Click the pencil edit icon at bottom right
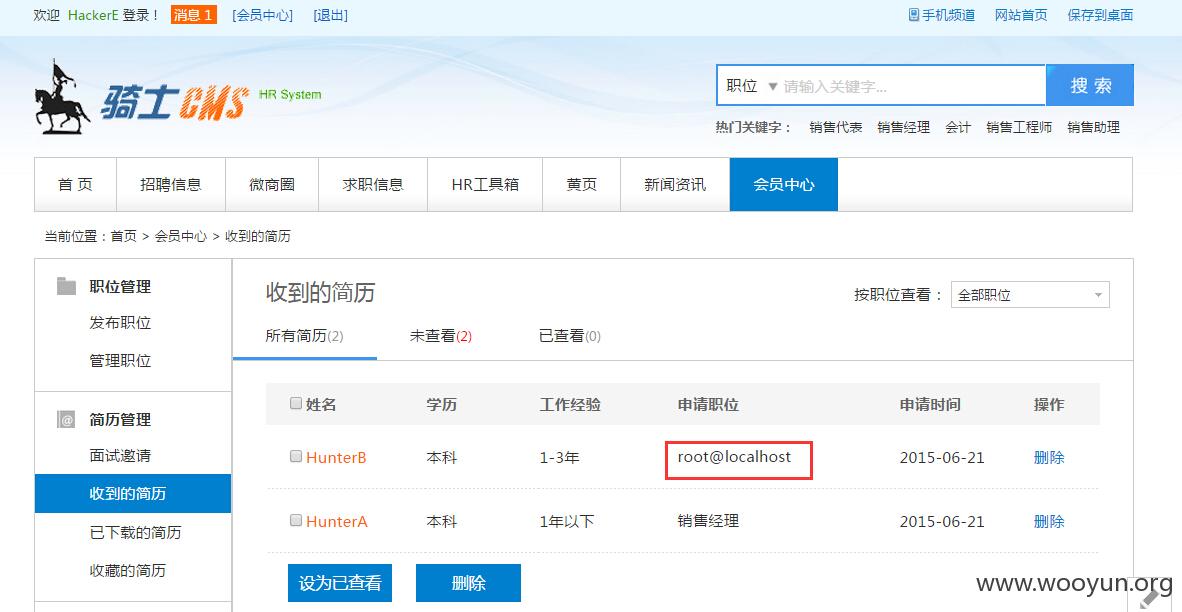 pyautogui.click(x=1147, y=598)
